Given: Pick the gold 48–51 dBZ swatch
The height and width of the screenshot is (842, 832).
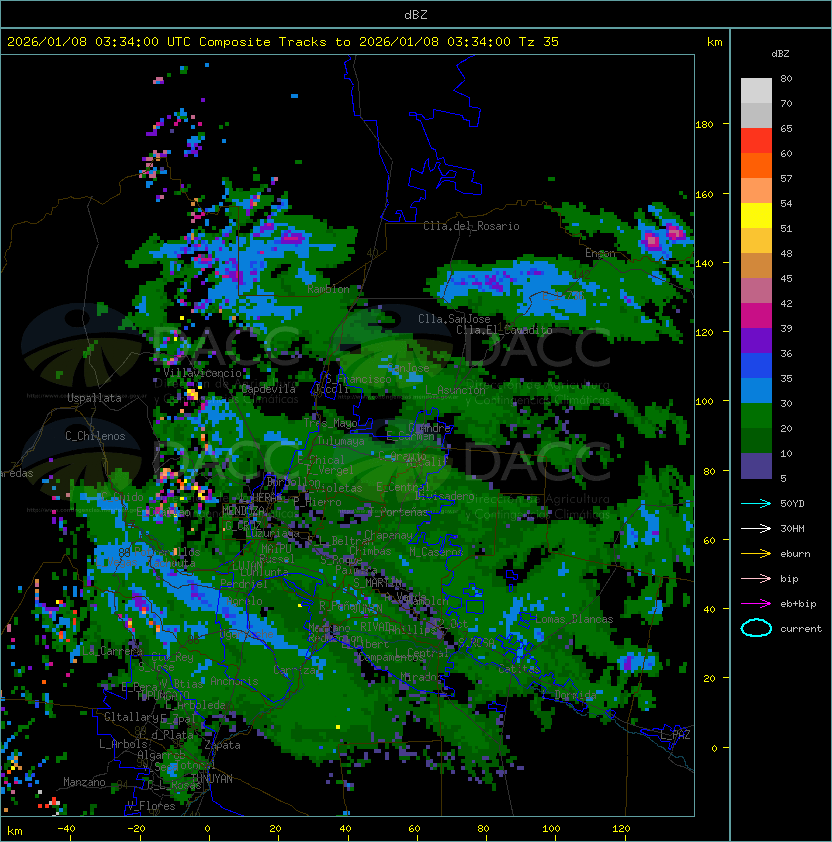Looking at the screenshot, I should [x=756, y=241].
